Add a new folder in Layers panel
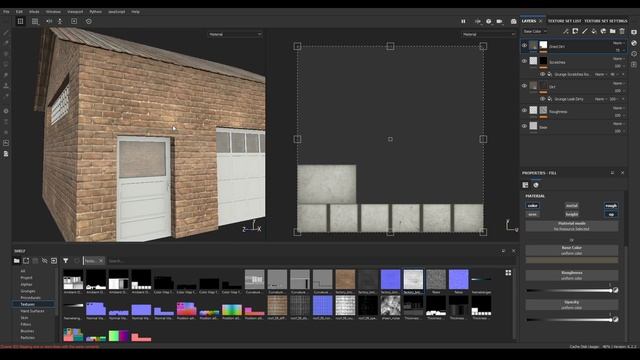 click(613, 31)
